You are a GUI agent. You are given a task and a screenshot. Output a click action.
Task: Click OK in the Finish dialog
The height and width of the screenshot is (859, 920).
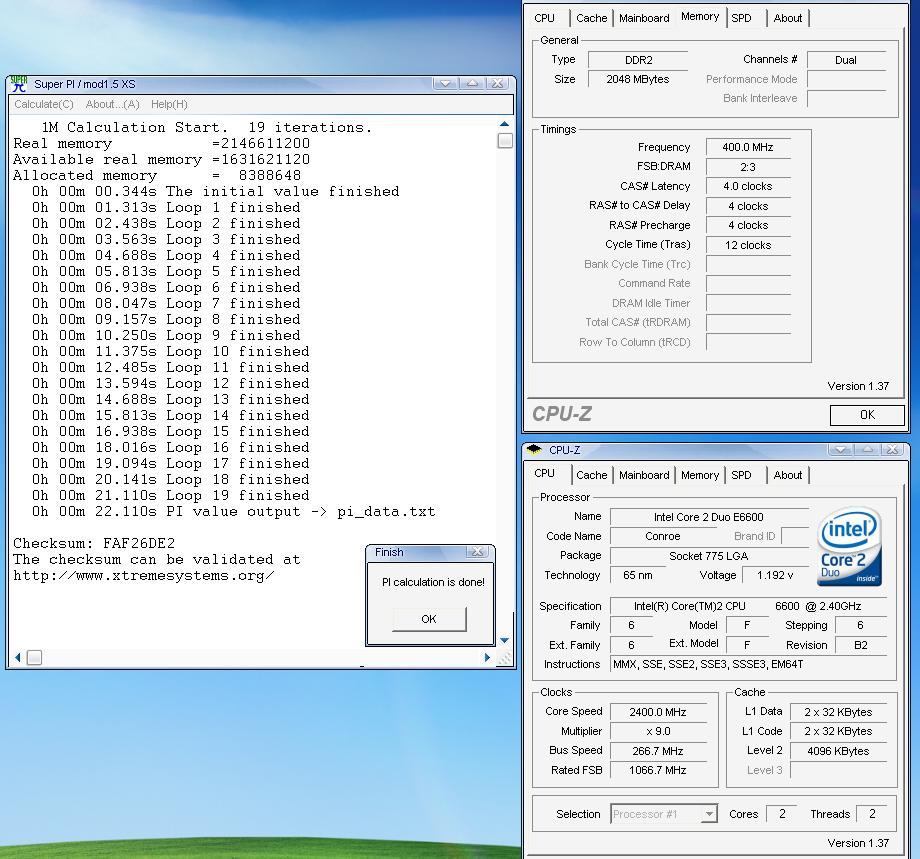click(x=429, y=619)
